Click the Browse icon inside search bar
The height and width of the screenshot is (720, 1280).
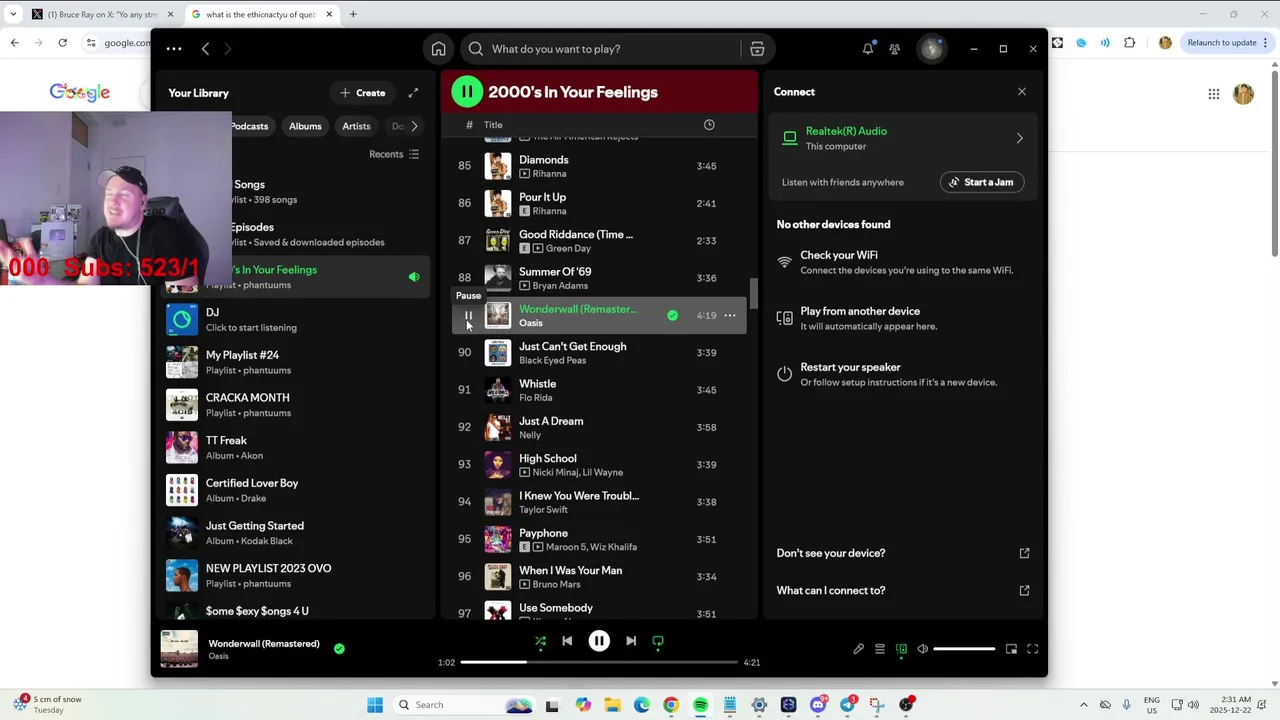757,49
